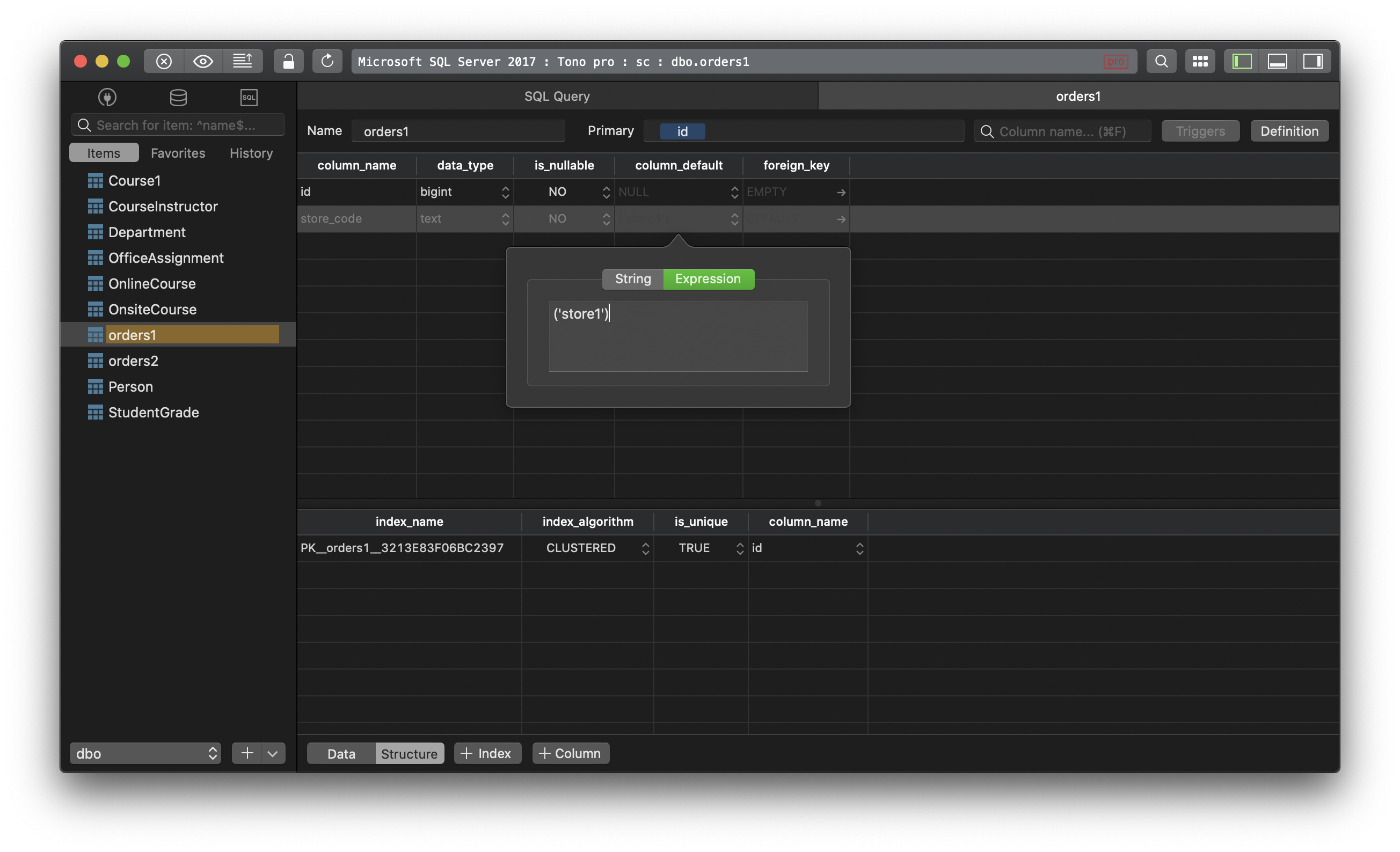The width and height of the screenshot is (1400, 852).
Task: Select the grid/dashboard view icon
Action: 1199,60
